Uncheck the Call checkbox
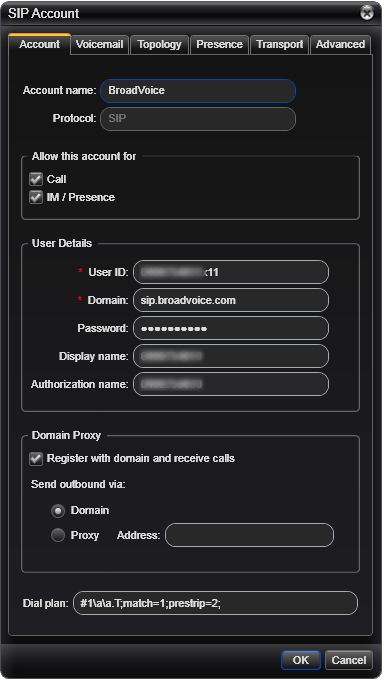384x680 pixels. (x=36, y=179)
